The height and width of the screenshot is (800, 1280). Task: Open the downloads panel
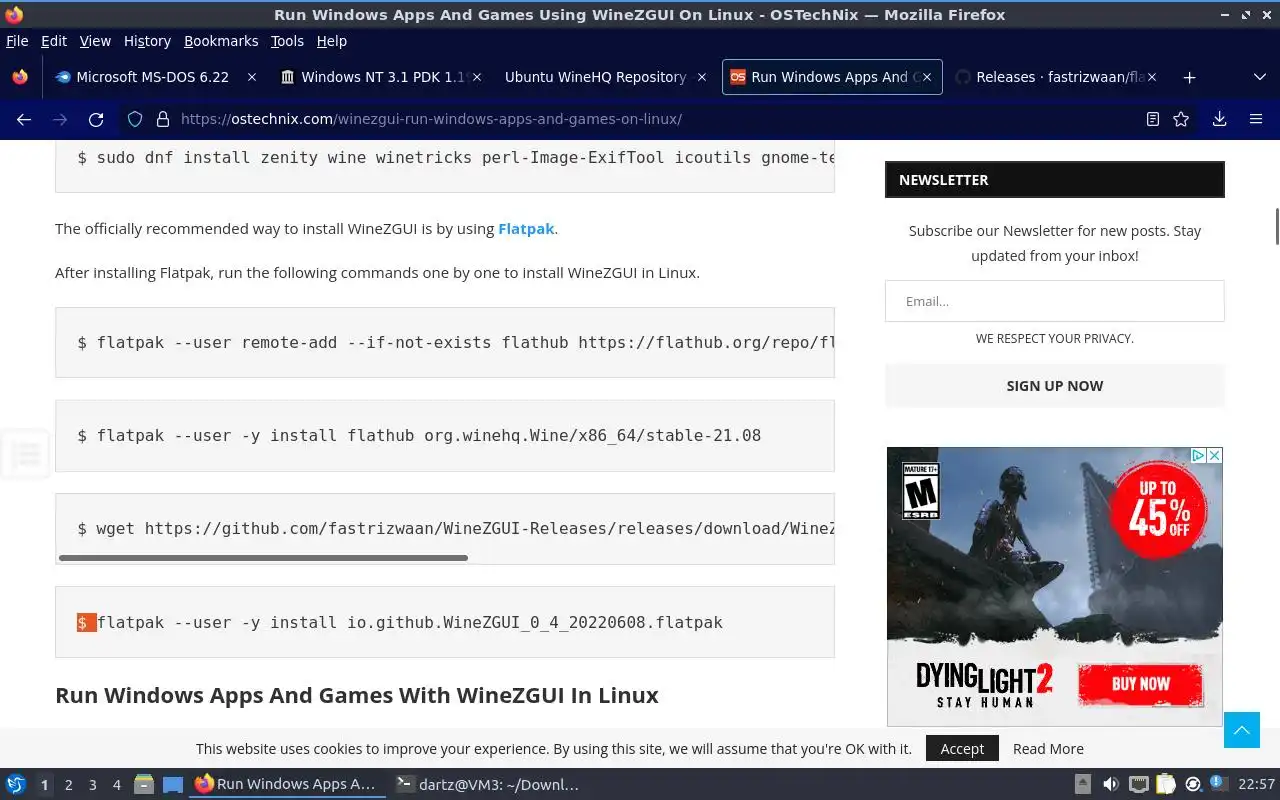(1219, 119)
